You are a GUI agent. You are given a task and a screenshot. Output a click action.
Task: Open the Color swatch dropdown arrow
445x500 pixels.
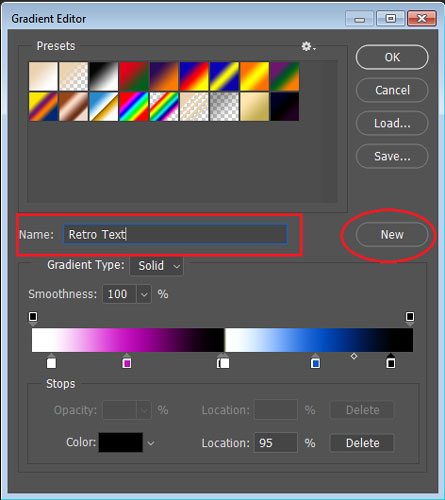point(151,443)
